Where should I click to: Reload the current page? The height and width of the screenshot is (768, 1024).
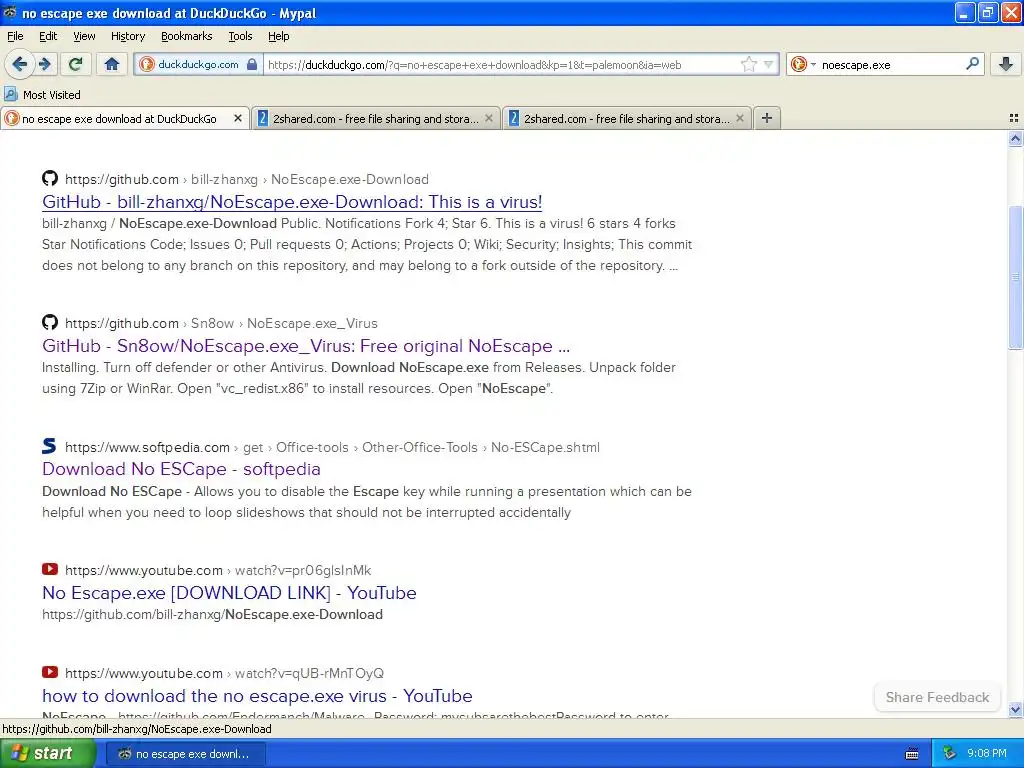pyautogui.click(x=75, y=64)
